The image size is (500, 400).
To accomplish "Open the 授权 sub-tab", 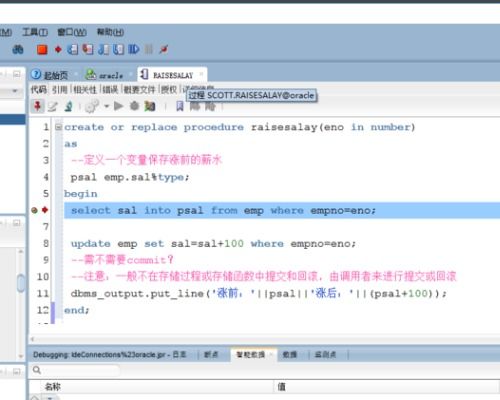I will pos(169,89).
